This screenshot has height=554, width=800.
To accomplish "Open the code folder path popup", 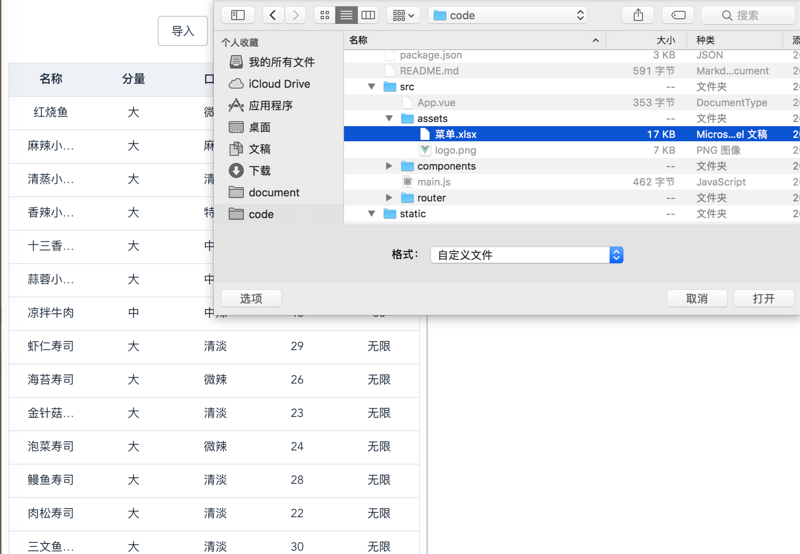I will 508,15.
